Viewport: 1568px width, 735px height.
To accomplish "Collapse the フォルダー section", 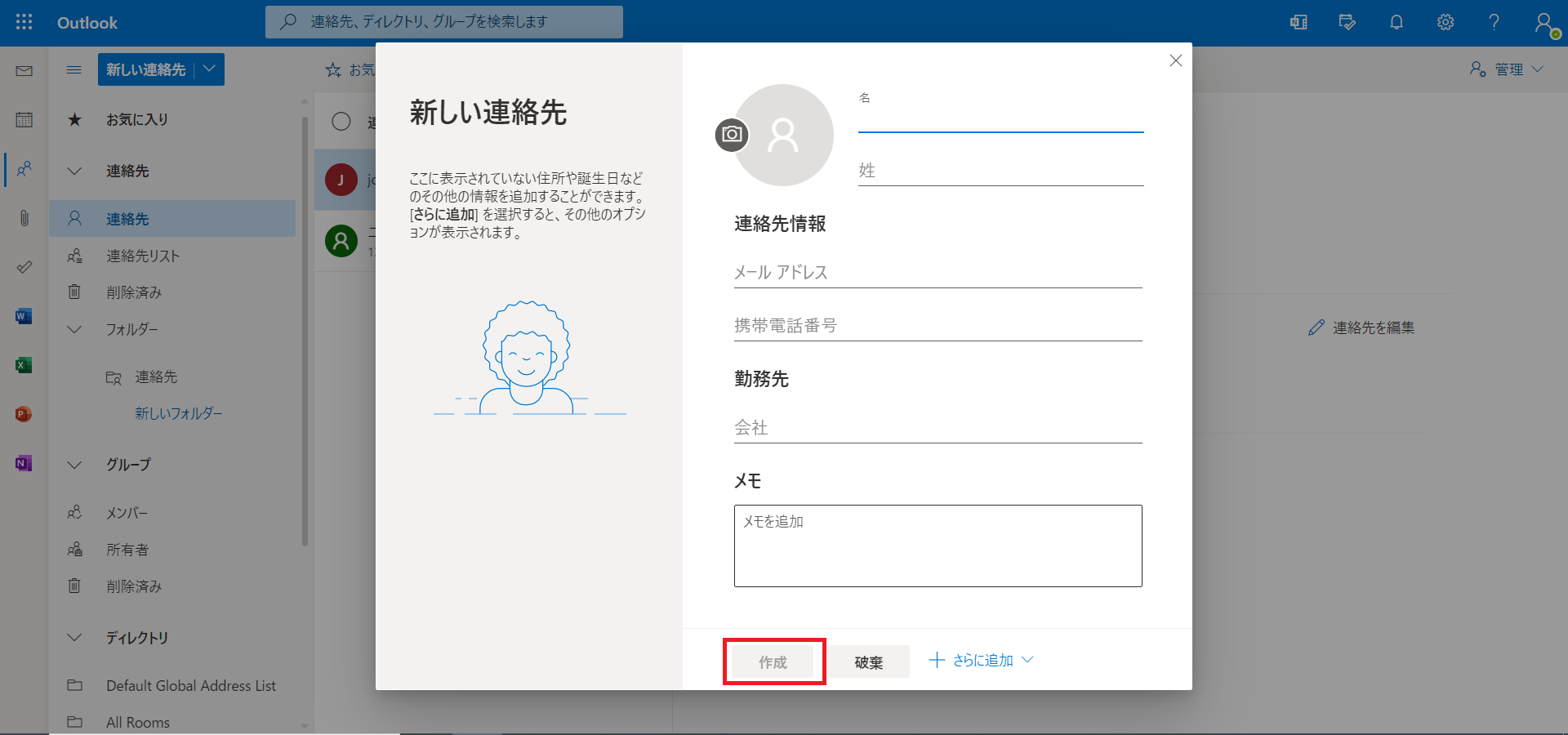I will pyautogui.click(x=74, y=330).
